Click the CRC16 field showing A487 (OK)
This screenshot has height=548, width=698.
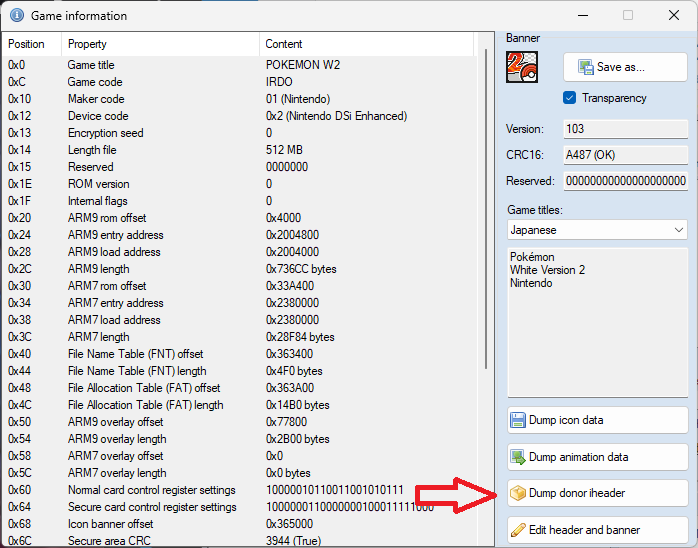coord(625,155)
